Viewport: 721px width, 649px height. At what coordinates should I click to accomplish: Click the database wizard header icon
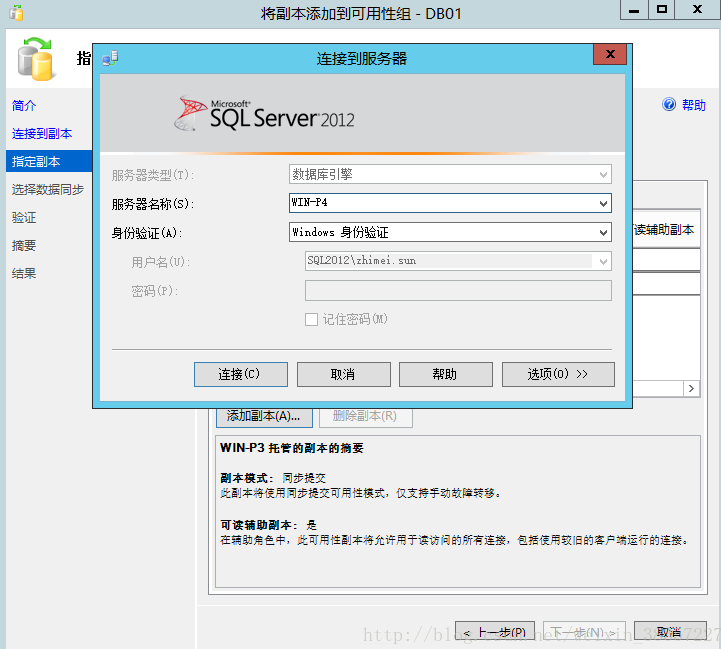(38, 59)
